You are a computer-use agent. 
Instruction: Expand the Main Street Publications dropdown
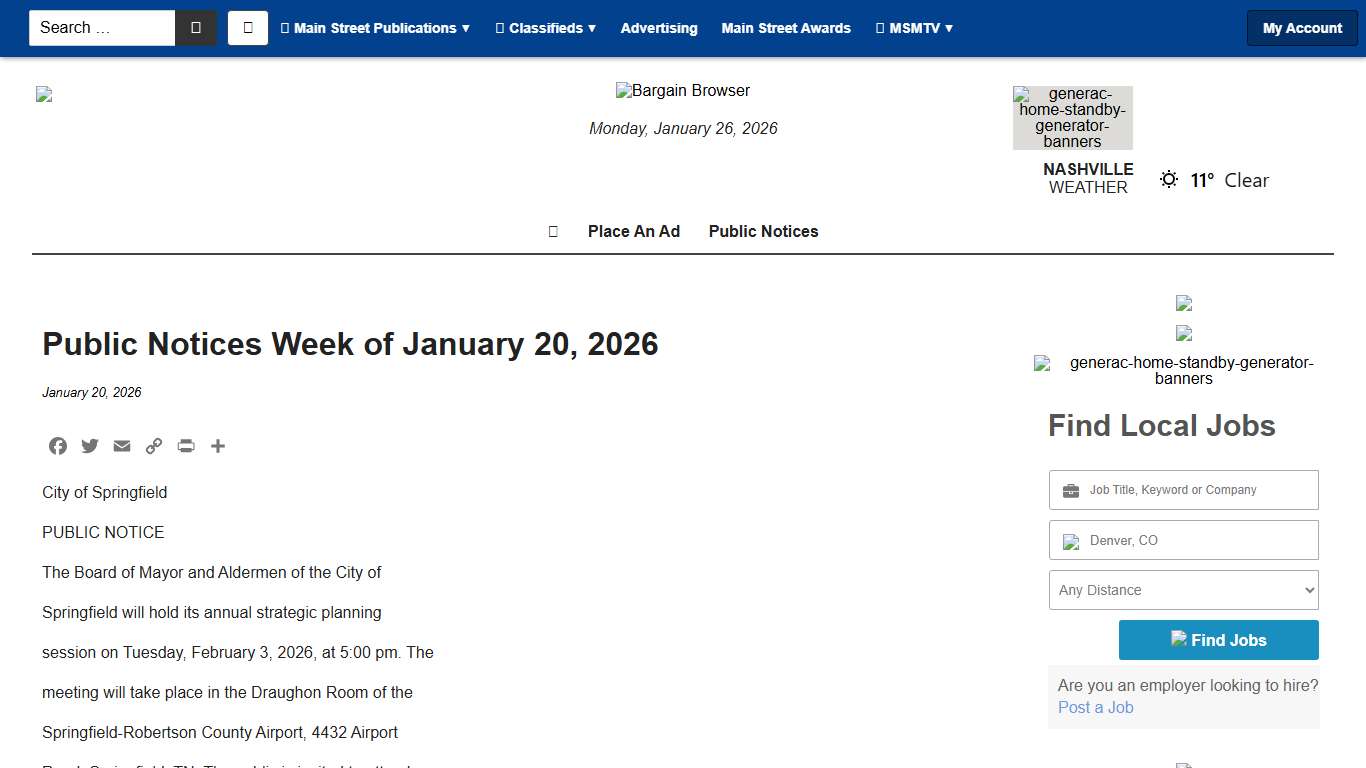coord(375,28)
